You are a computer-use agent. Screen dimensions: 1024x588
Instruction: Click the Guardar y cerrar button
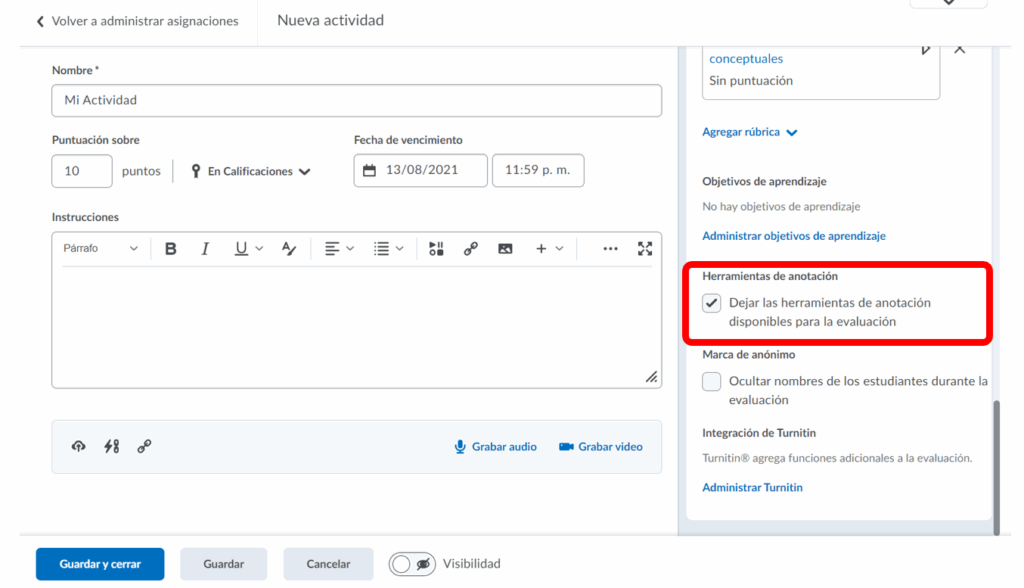coord(100,564)
